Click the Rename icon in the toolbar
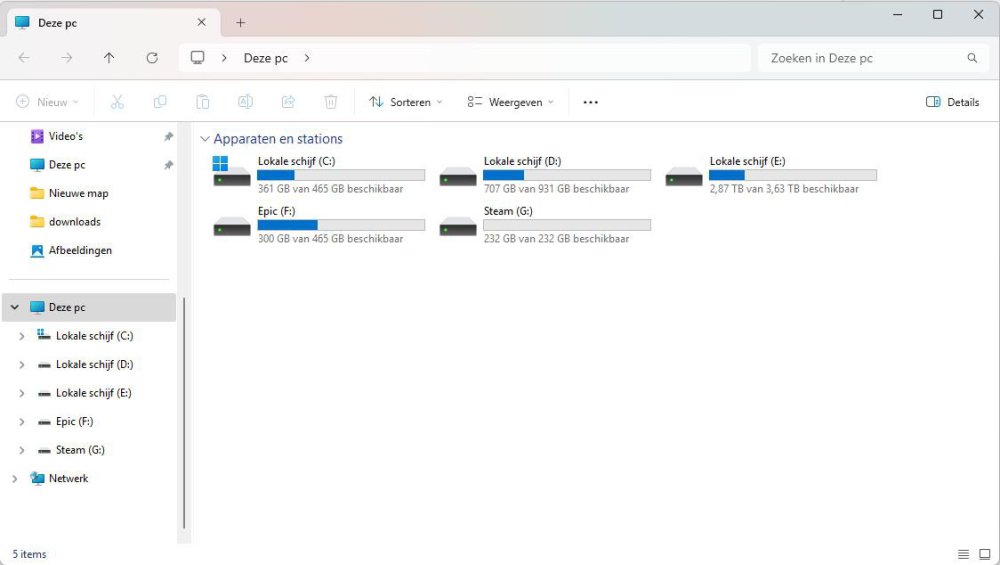 [x=246, y=102]
